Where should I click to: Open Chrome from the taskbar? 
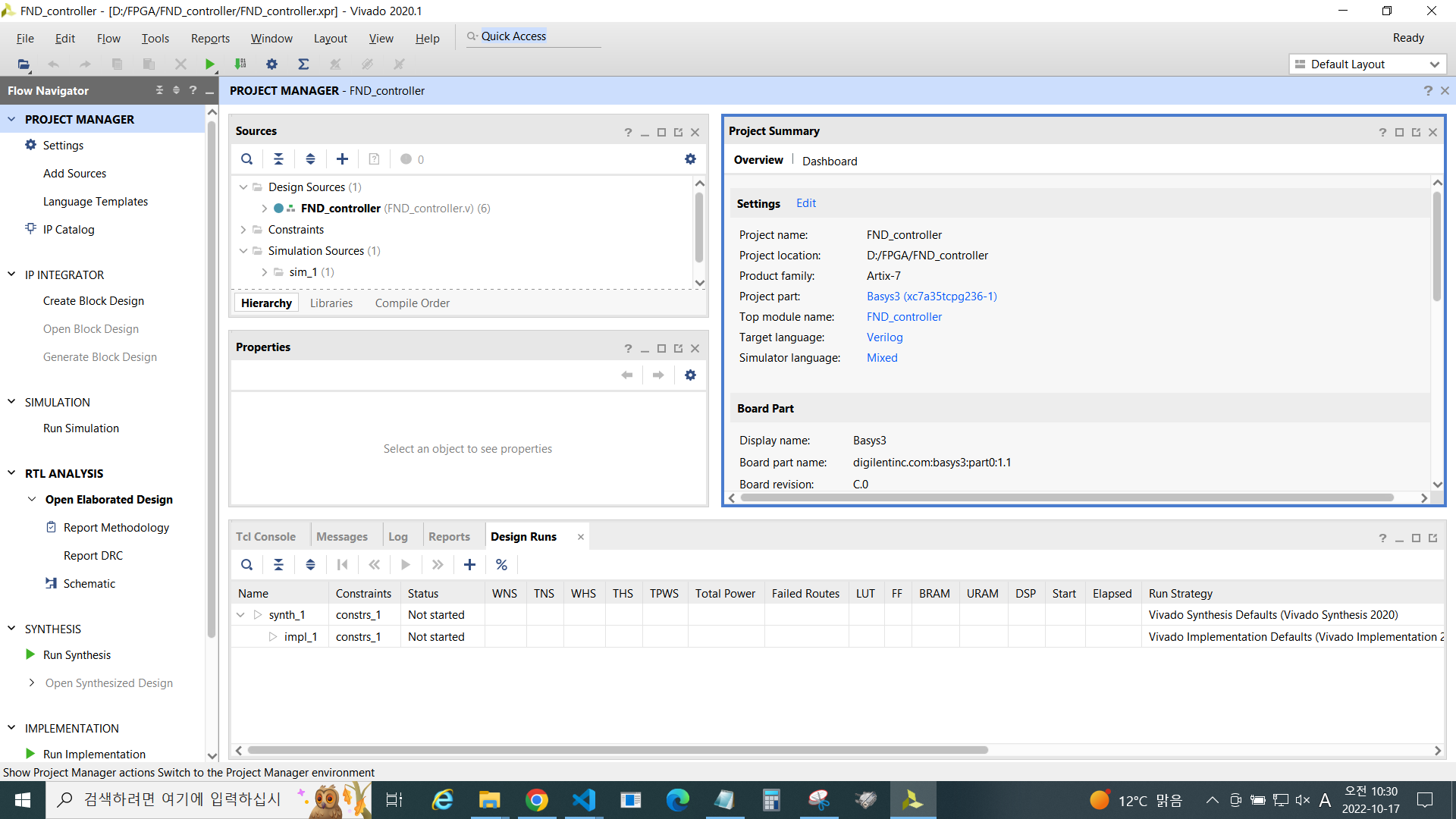click(x=537, y=800)
